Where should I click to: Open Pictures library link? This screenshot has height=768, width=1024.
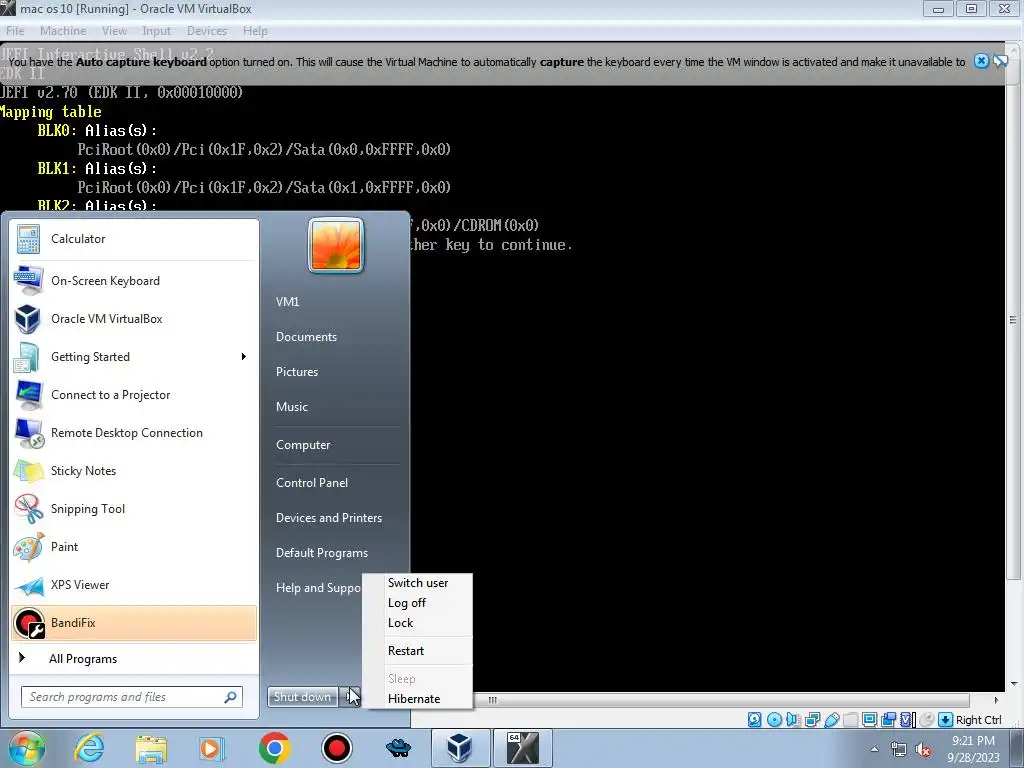[297, 372]
